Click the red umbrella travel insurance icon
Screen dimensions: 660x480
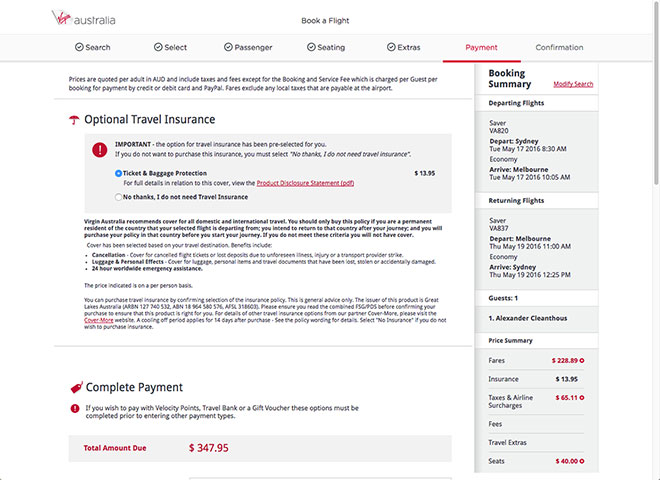click(x=74, y=120)
